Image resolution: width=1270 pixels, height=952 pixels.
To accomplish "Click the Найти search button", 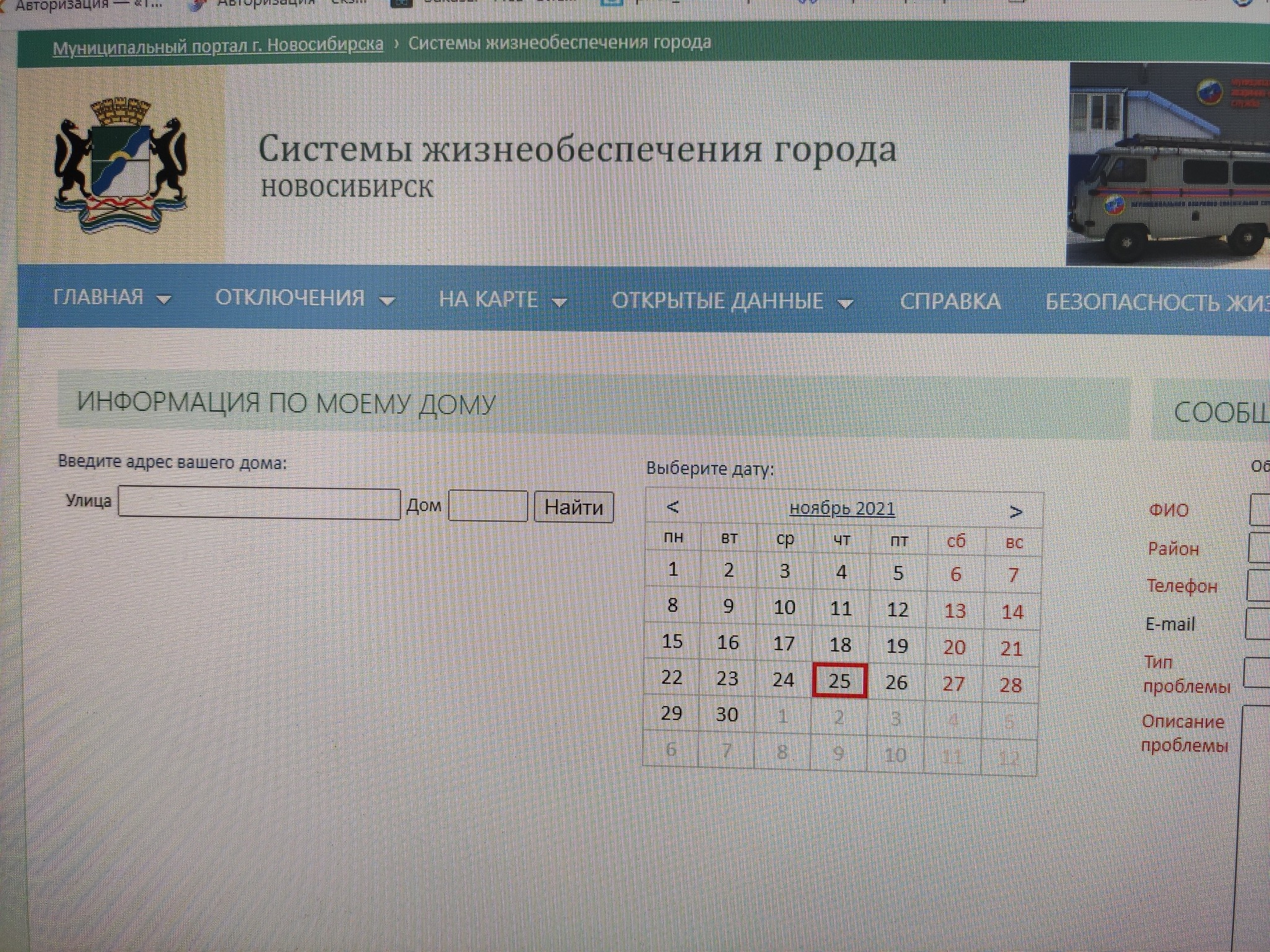I will (574, 508).
